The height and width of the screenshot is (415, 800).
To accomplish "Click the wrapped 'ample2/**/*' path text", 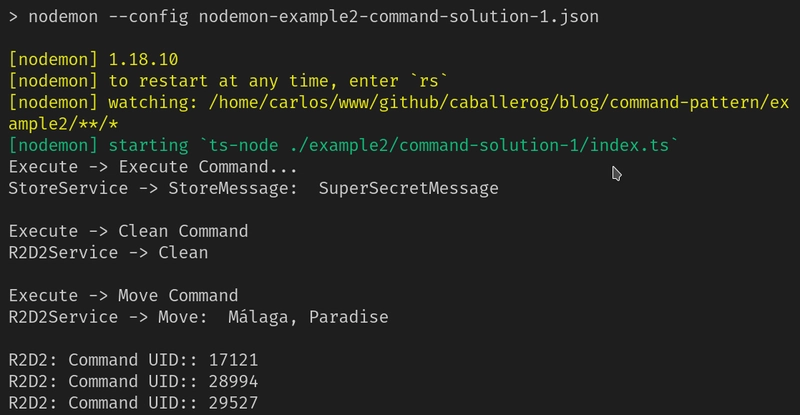I will [x=63, y=124].
